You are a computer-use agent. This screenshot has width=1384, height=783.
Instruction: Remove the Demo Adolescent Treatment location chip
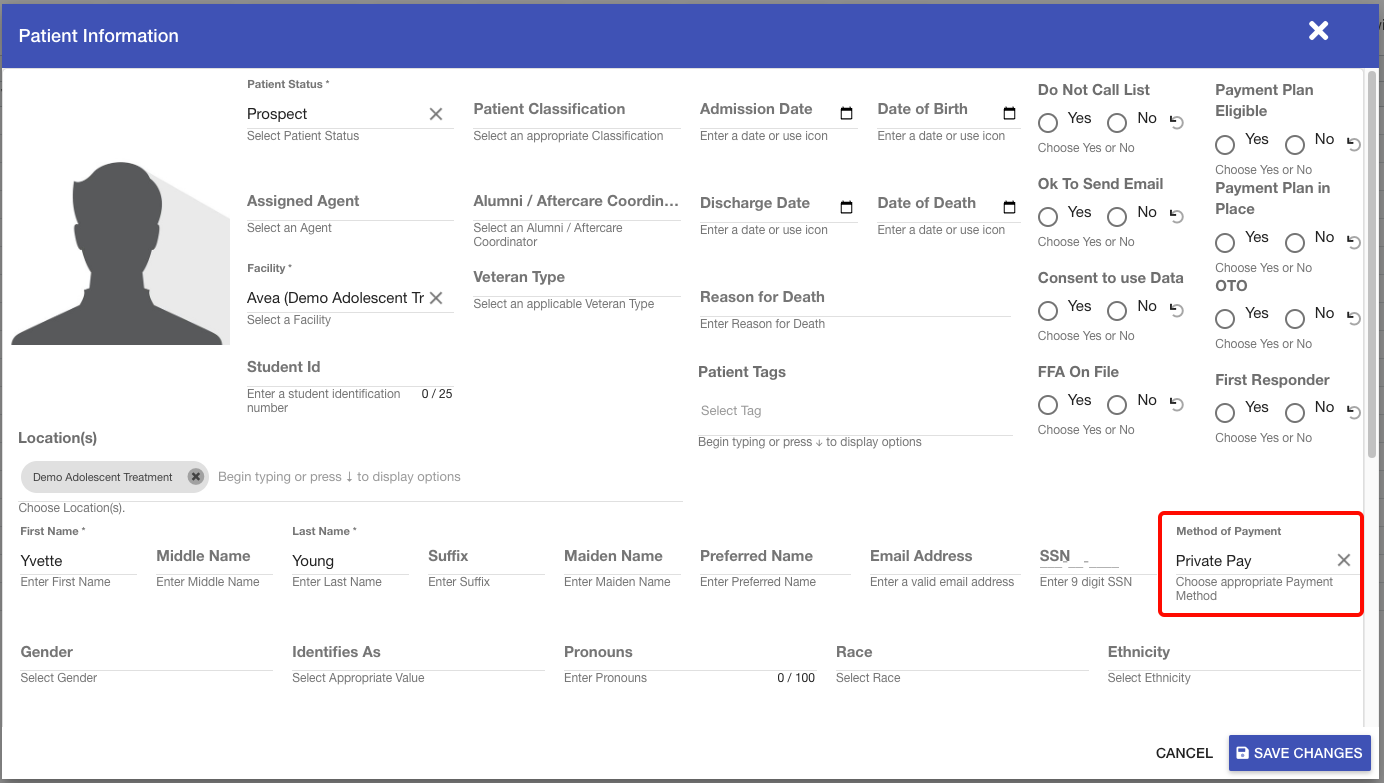pos(196,477)
